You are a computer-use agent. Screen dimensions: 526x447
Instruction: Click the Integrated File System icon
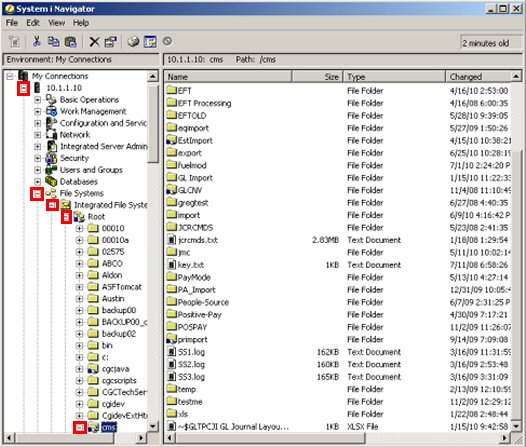point(66,205)
